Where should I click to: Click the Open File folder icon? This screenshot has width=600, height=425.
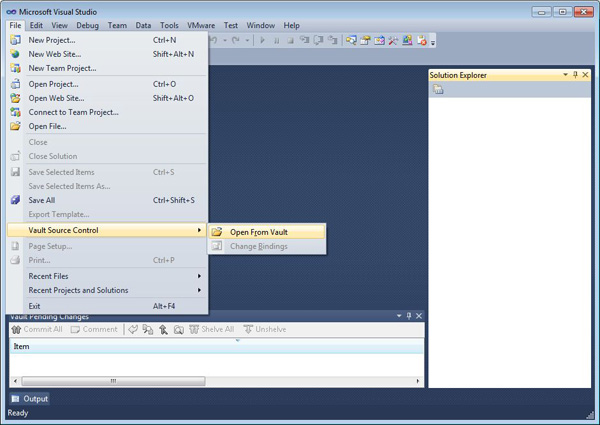16,126
